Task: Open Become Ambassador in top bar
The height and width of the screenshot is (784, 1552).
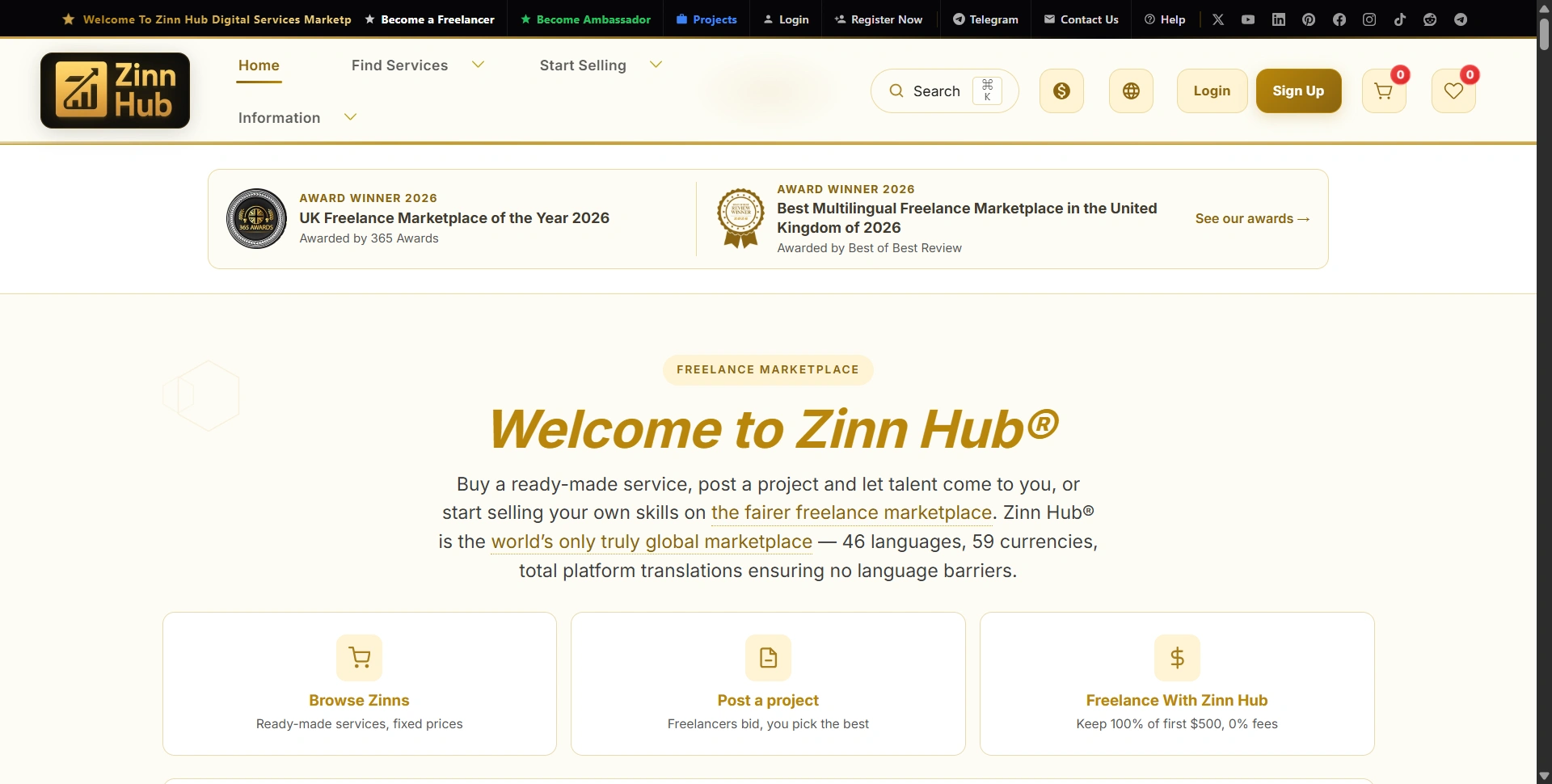Action: [585, 19]
